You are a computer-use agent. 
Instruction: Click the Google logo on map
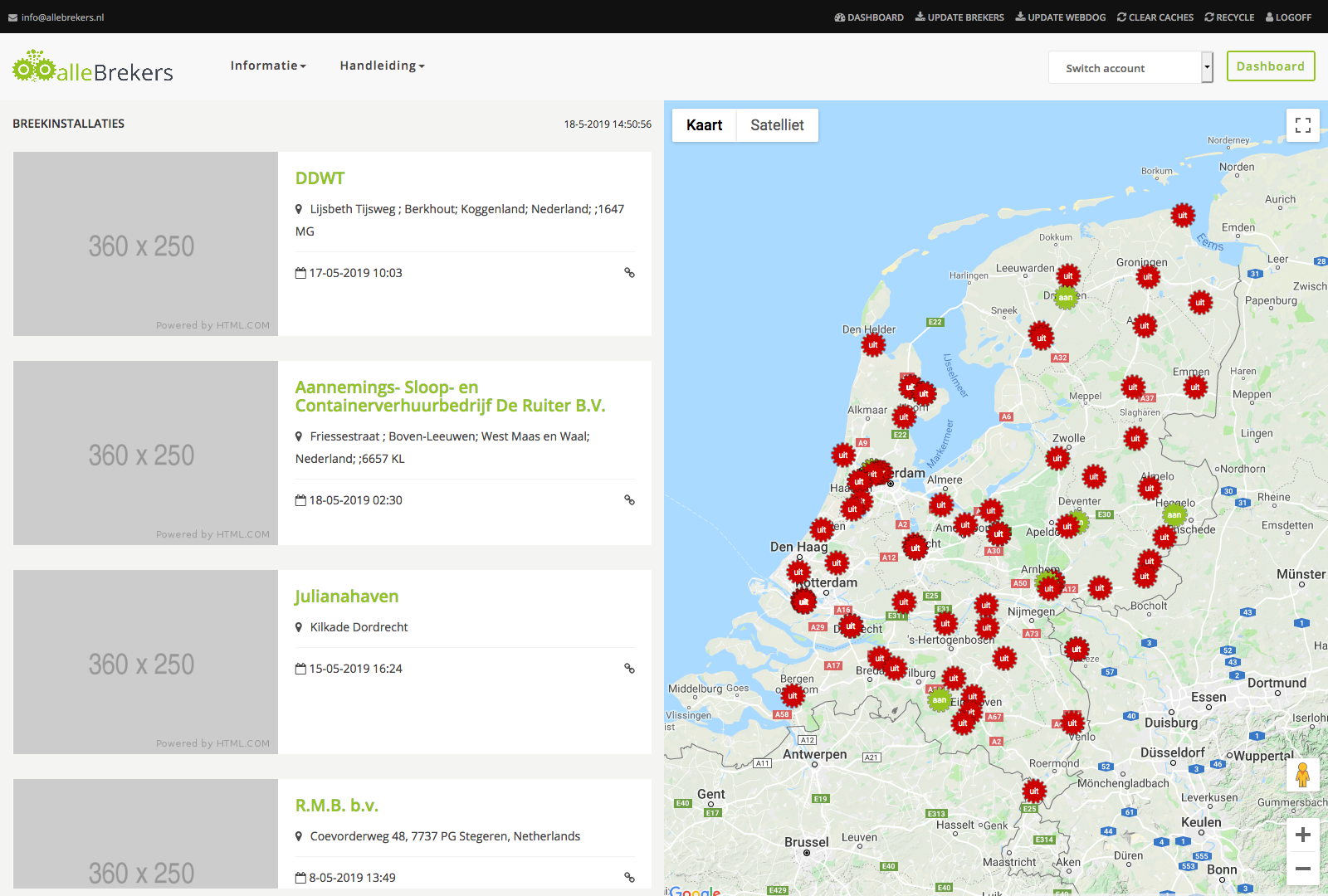pyautogui.click(x=695, y=891)
